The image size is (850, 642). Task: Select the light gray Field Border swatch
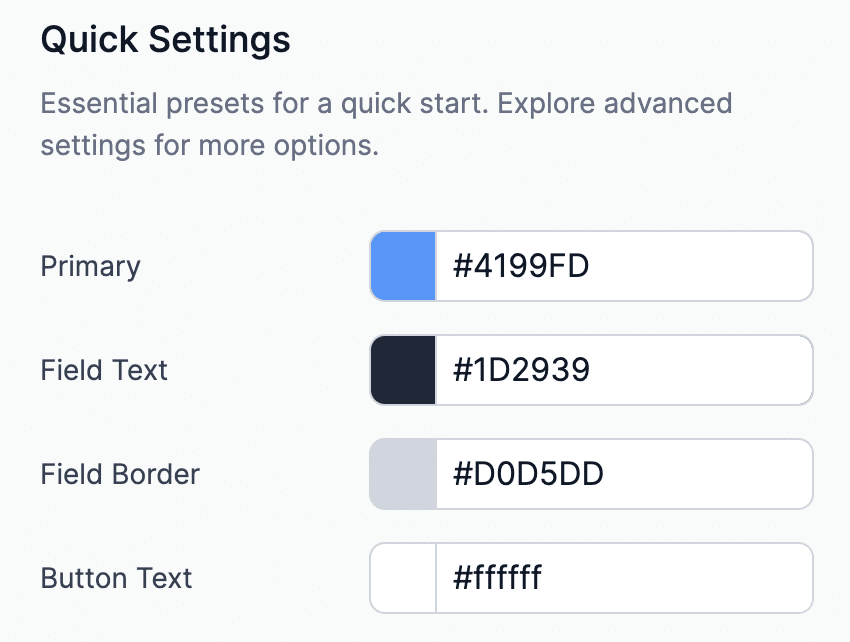click(x=401, y=473)
